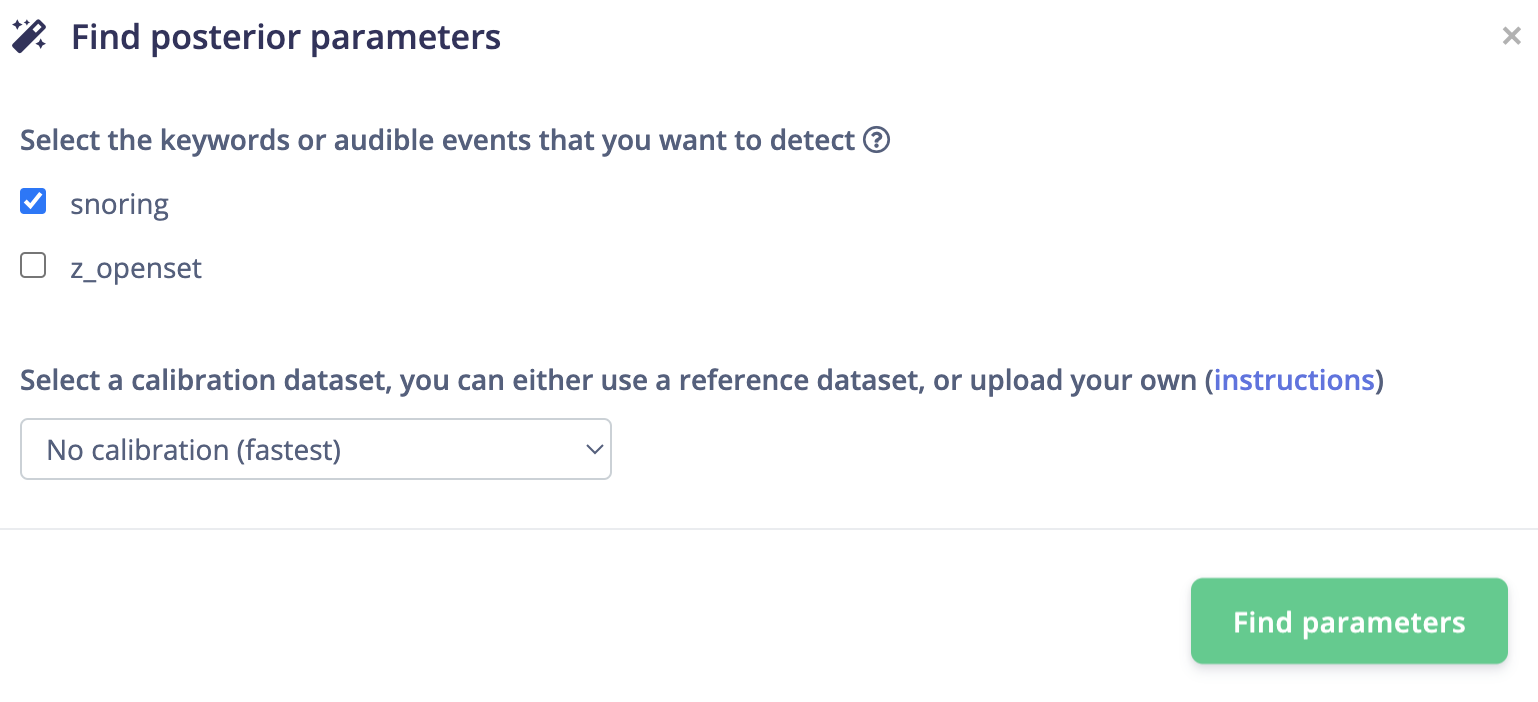1538x702 pixels.
Task: Enable the z_openset checkbox
Action: click(x=33, y=266)
